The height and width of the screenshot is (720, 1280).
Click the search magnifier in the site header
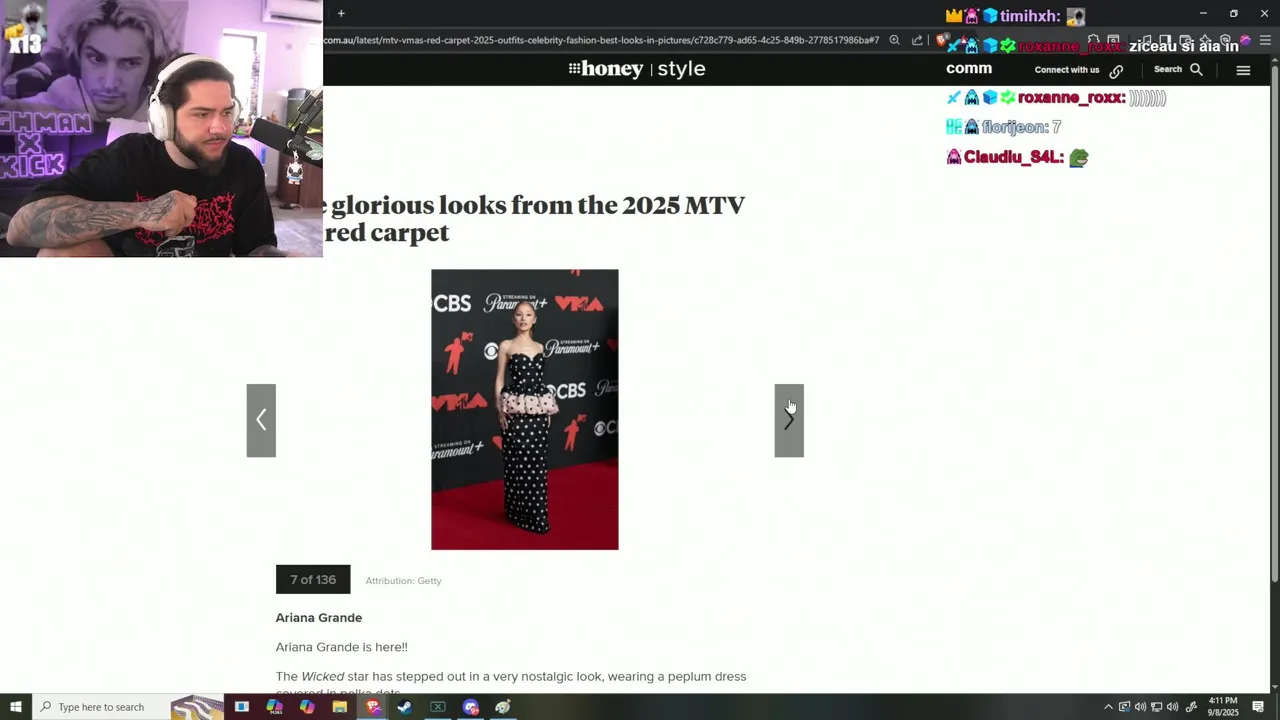pyautogui.click(x=1196, y=70)
